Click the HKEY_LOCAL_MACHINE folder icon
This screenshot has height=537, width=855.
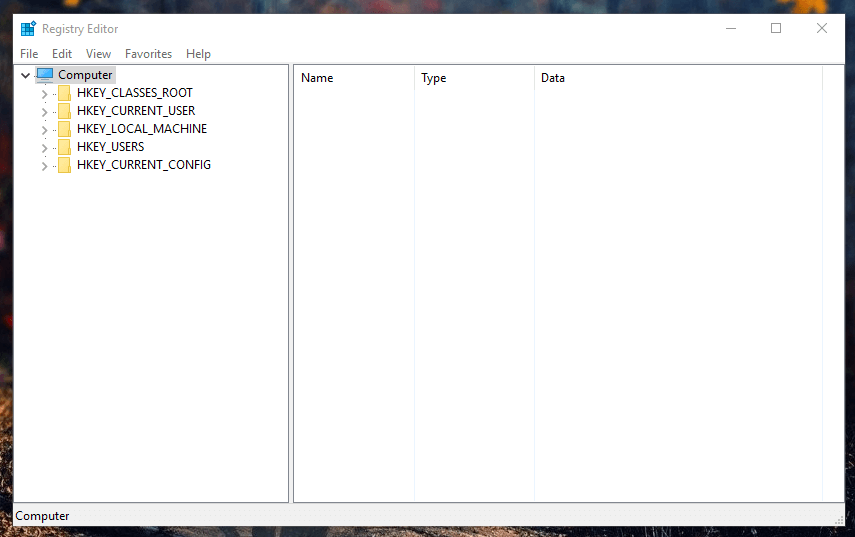(64, 129)
